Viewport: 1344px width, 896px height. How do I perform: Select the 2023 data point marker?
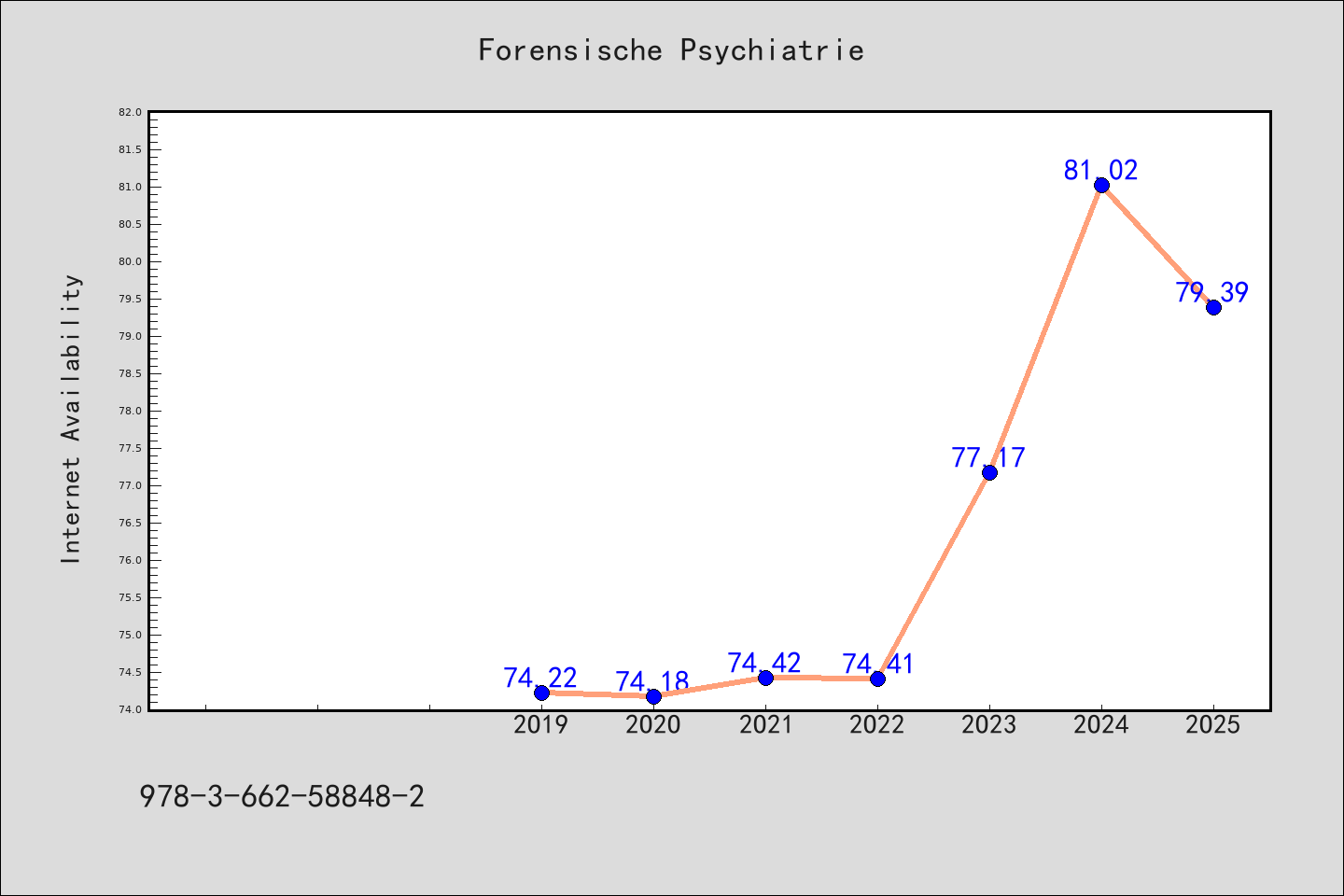point(989,472)
